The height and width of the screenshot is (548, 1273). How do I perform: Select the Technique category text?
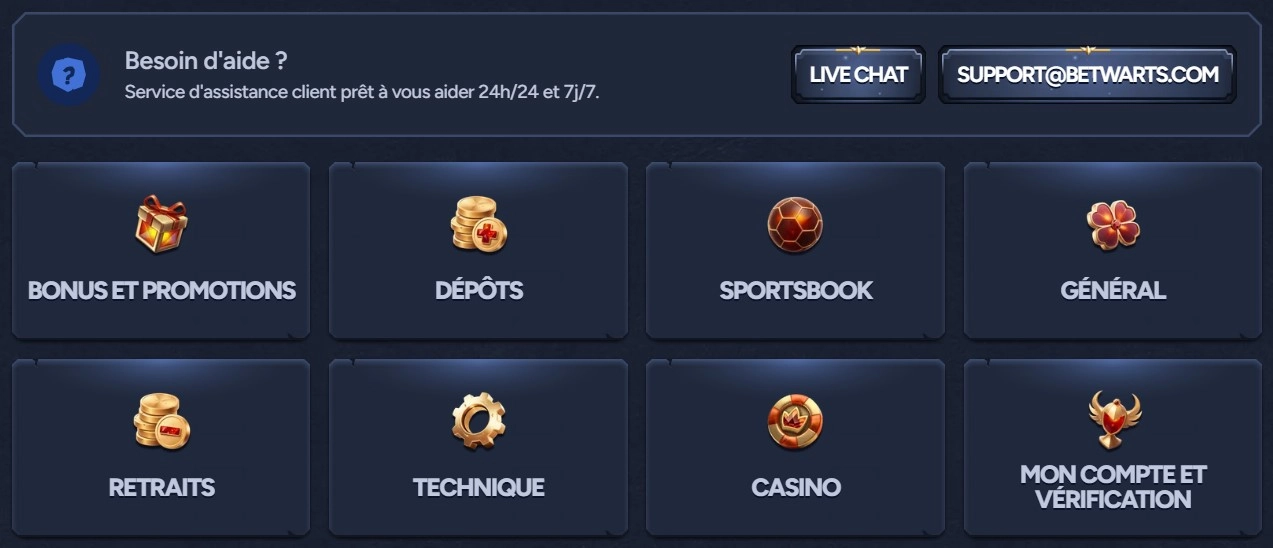479,488
